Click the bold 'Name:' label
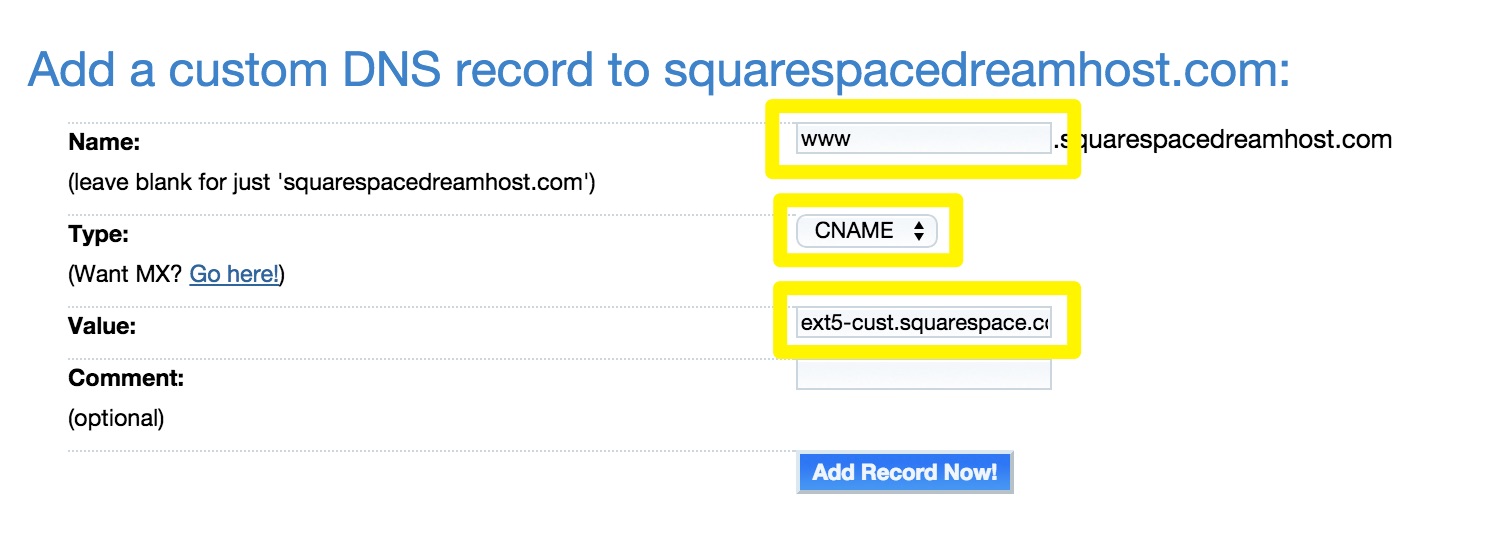Viewport: 1510px width, 544px height. pos(104,143)
